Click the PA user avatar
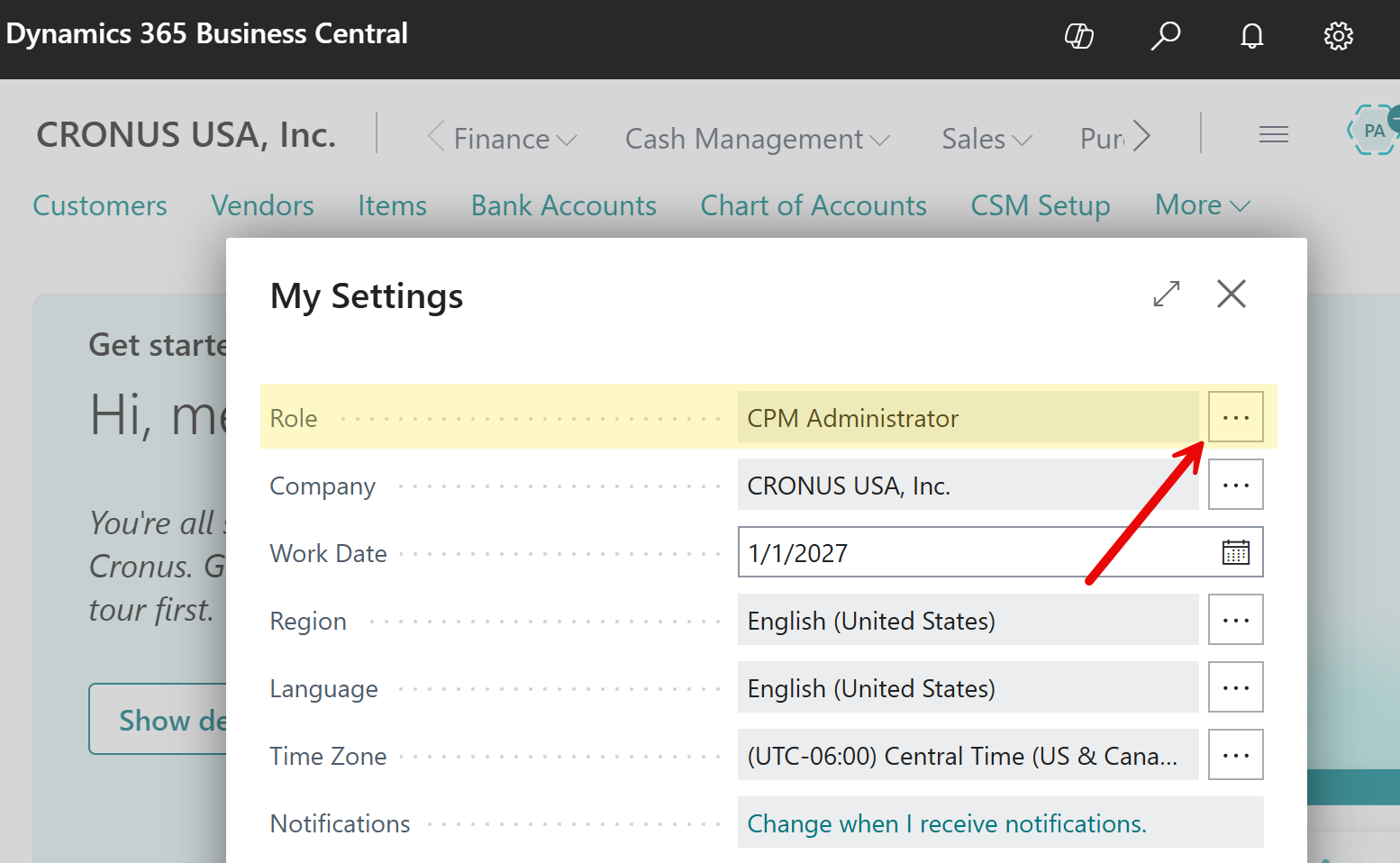 pos(1372,130)
